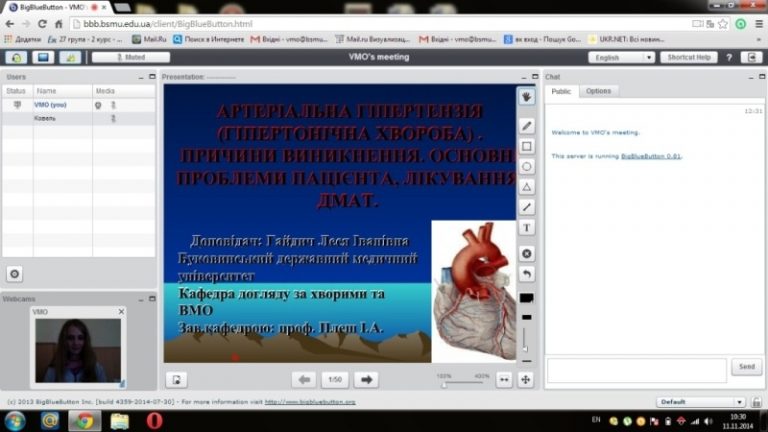The width and height of the screenshot is (768, 432).
Task: Open the file explorer from taskbar
Action: 119,421
